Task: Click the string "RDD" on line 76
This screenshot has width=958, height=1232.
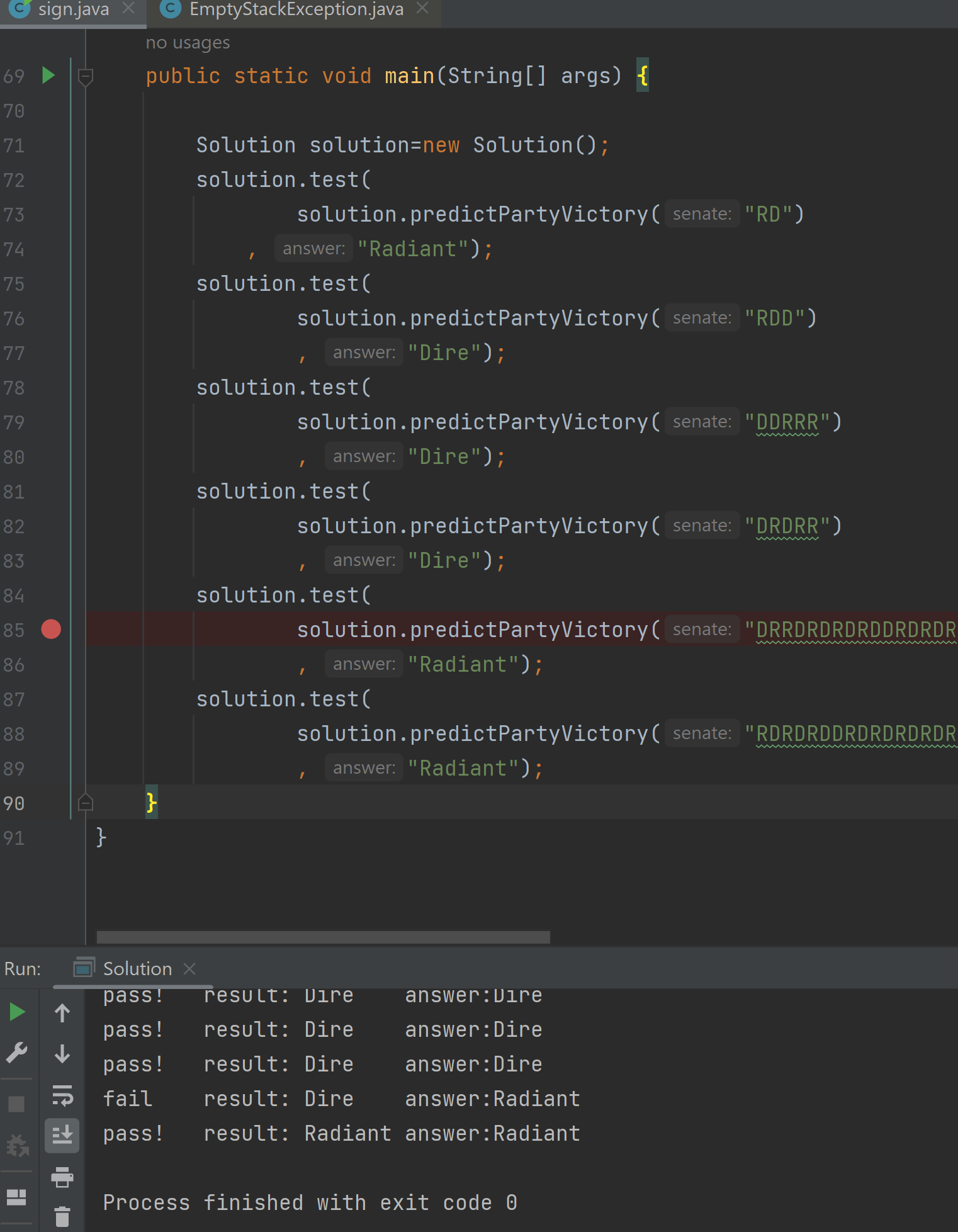Action: [774, 318]
